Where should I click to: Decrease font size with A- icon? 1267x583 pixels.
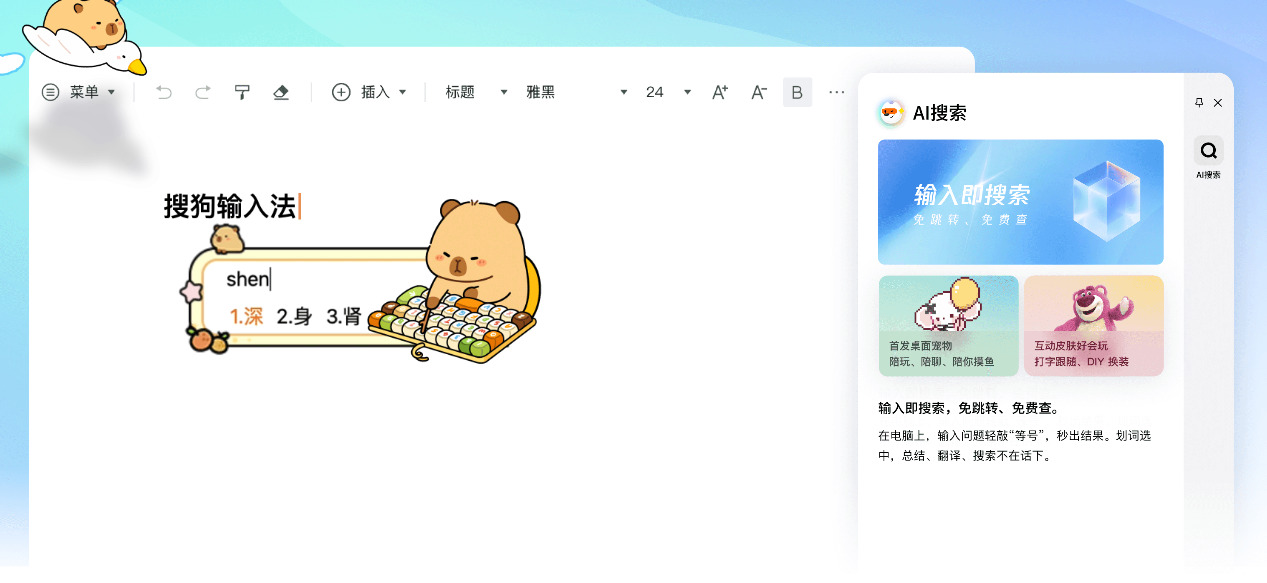tap(759, 92)
